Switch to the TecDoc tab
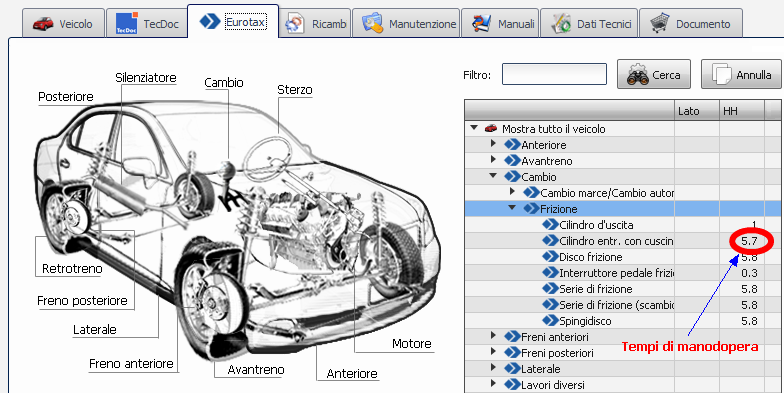The image size is (784, 393). coord(146,23)
